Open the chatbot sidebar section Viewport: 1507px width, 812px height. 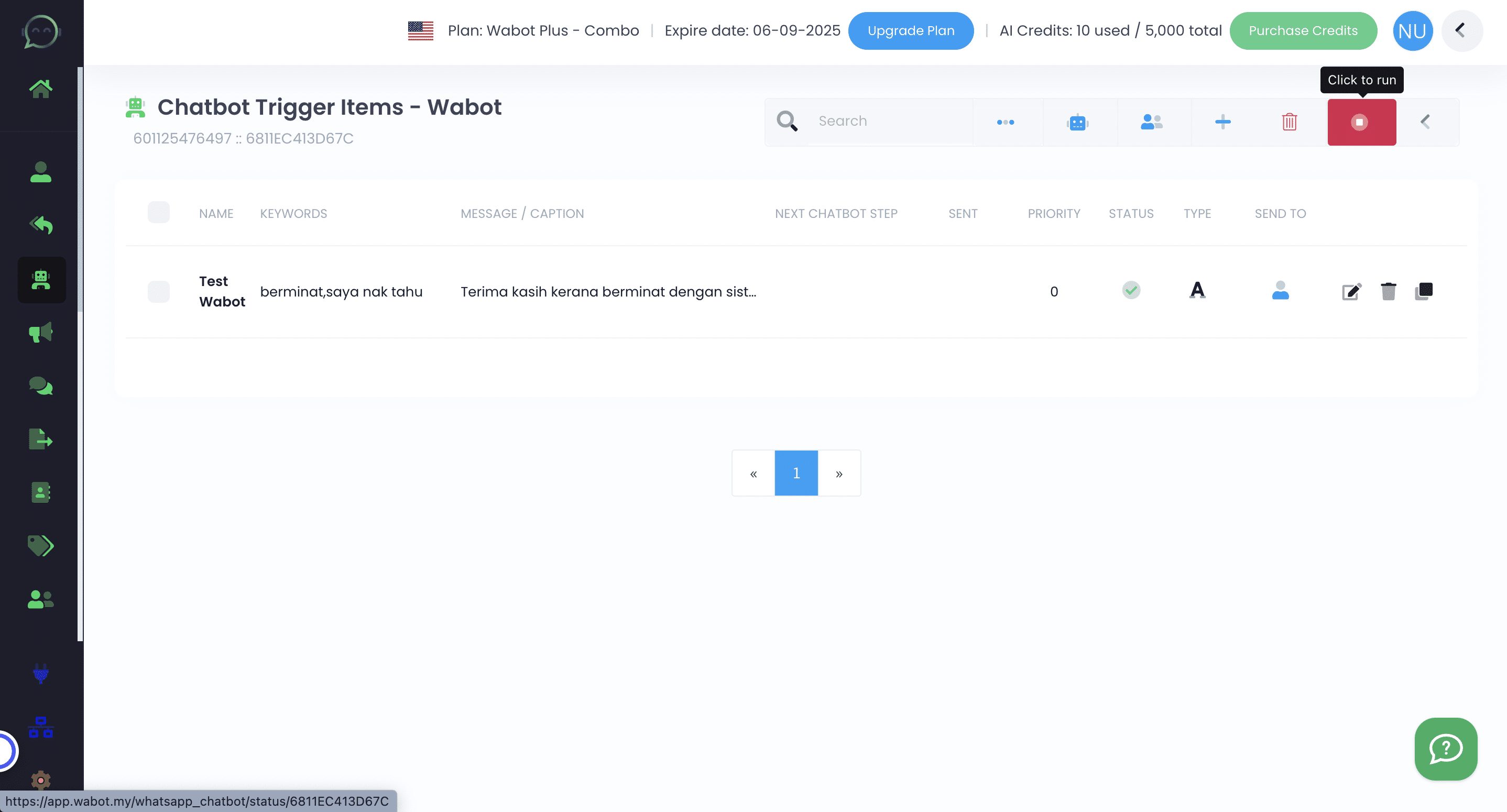pos(41,280)
